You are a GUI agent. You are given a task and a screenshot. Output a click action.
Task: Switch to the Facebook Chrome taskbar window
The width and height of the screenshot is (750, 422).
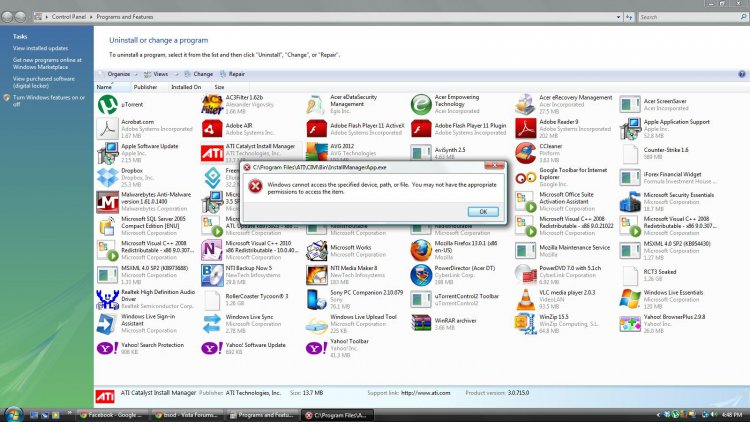coord(111,415)
